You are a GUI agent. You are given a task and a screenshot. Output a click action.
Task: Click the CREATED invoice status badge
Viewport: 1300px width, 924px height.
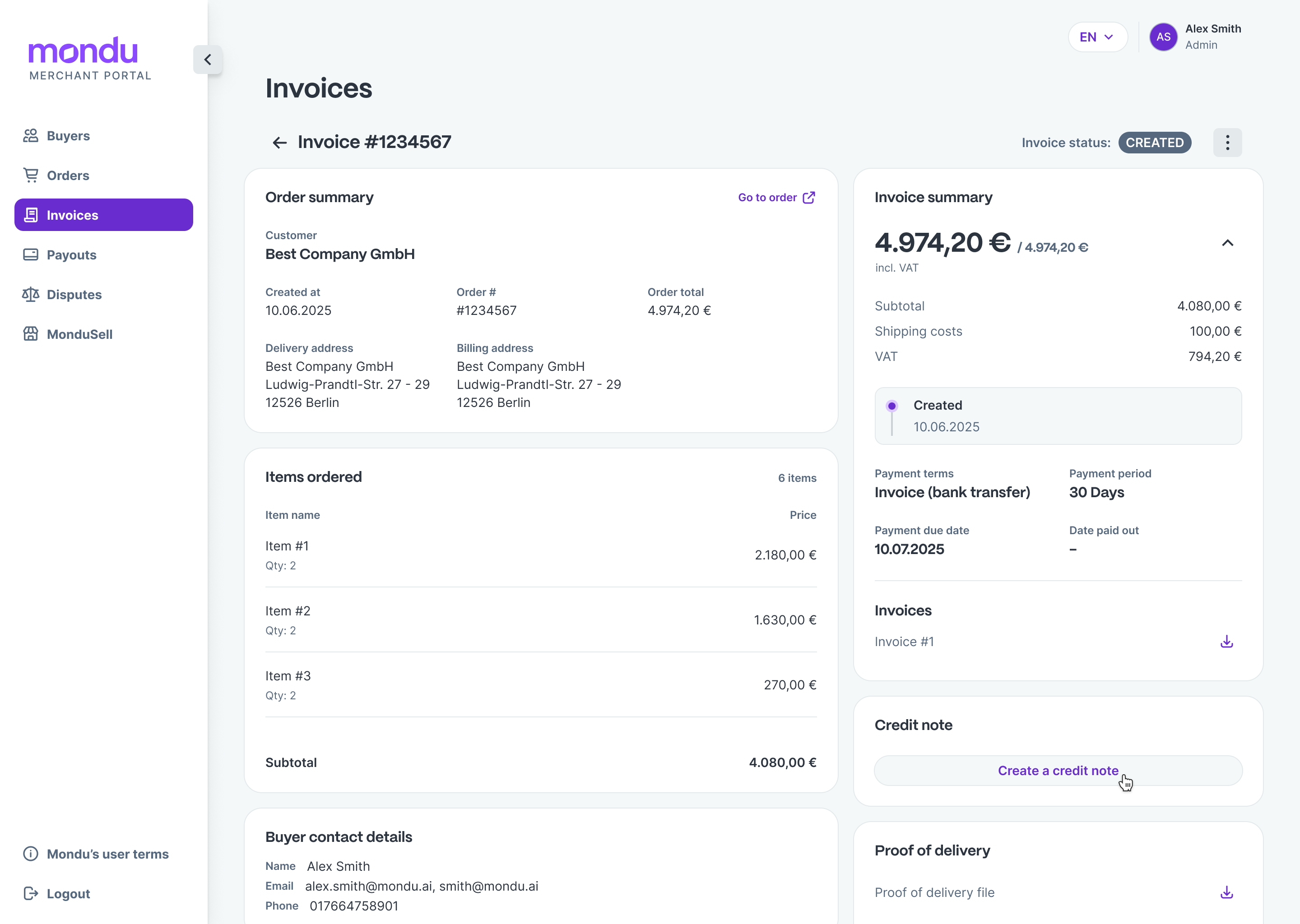(1154, 143)
